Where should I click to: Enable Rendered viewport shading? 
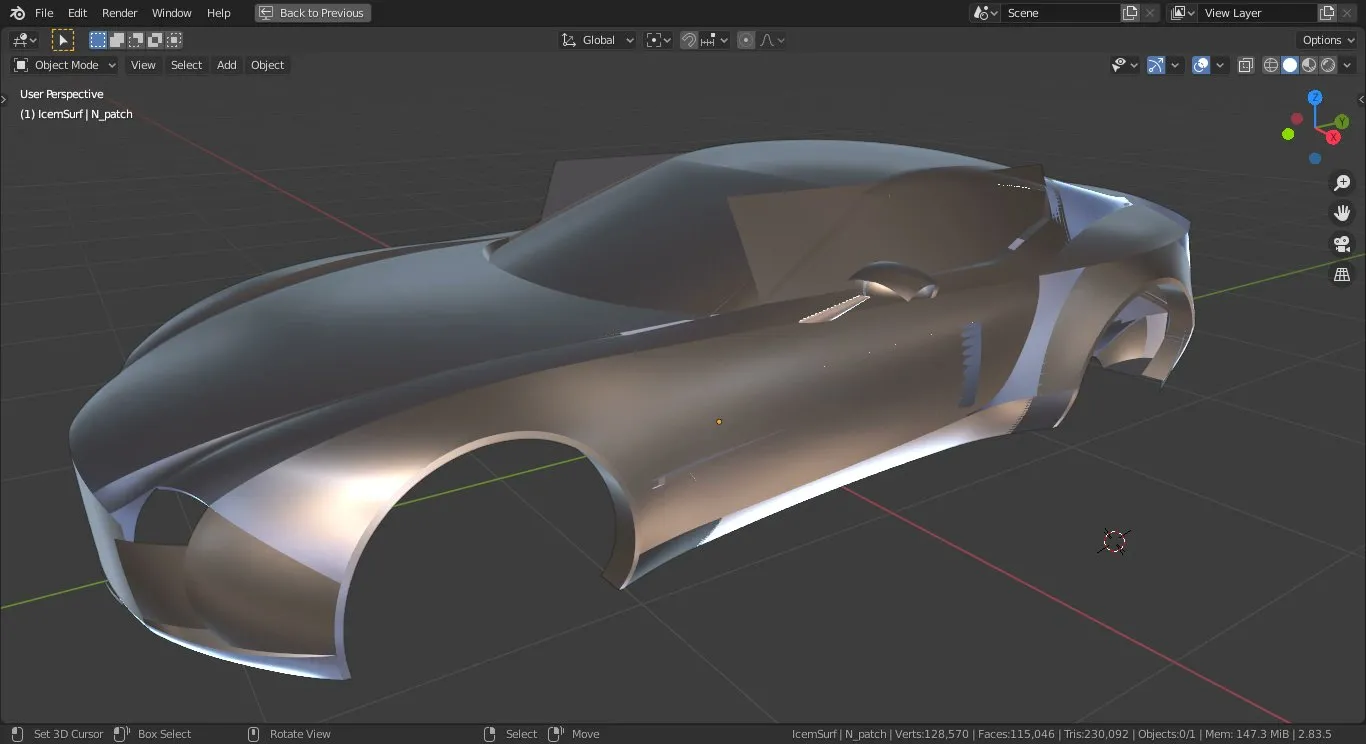pyautogui.click(x=1327, y=64)
